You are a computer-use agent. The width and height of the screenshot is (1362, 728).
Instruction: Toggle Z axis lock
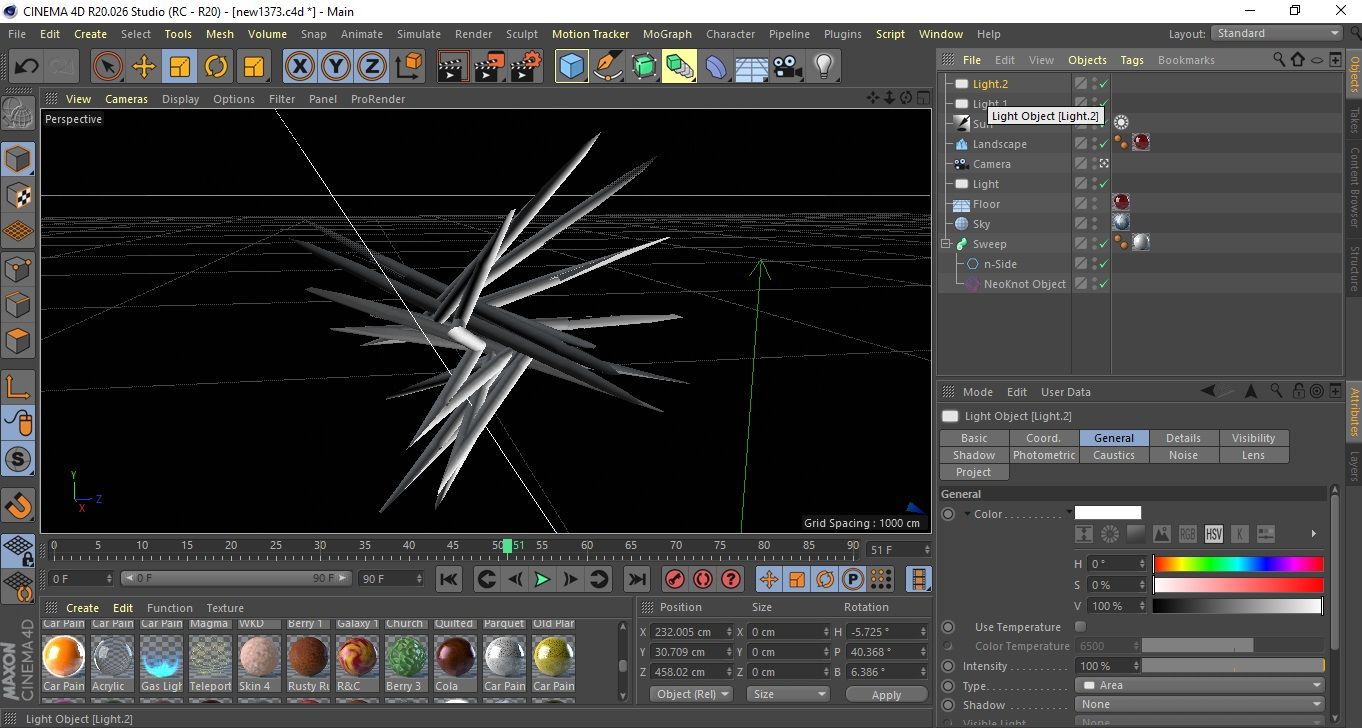click(x=372, y=67)
